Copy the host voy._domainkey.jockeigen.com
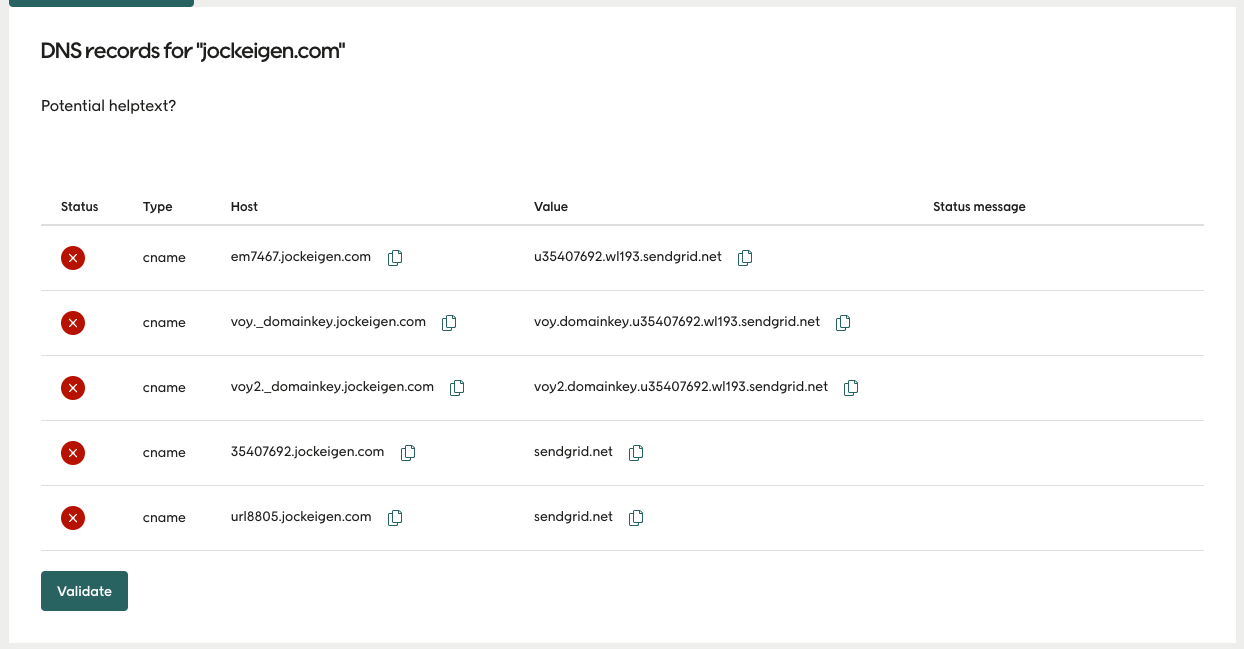The height and width of the screenshot is (649, 1244). click(448, 322)
